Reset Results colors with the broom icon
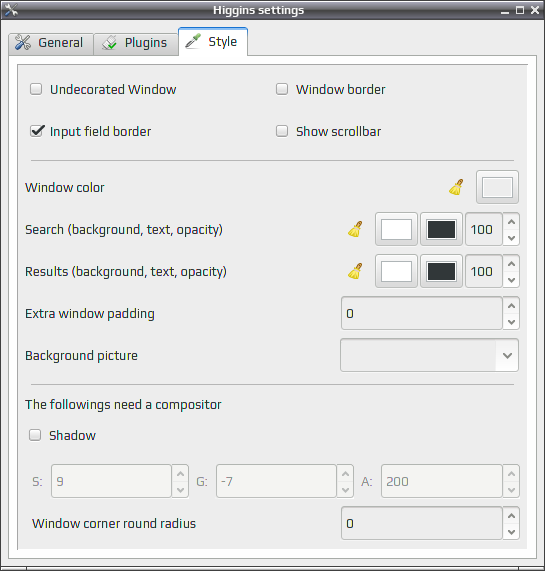The width and height of the screenshot is (545, 571). (355, 271)
